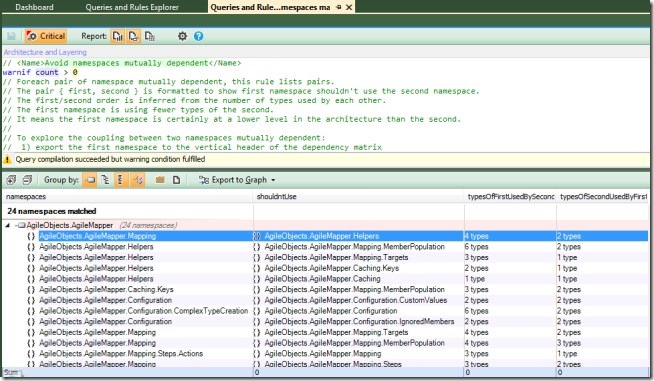Click '24 namespaces matched' summary text

[x=52, y=211]
